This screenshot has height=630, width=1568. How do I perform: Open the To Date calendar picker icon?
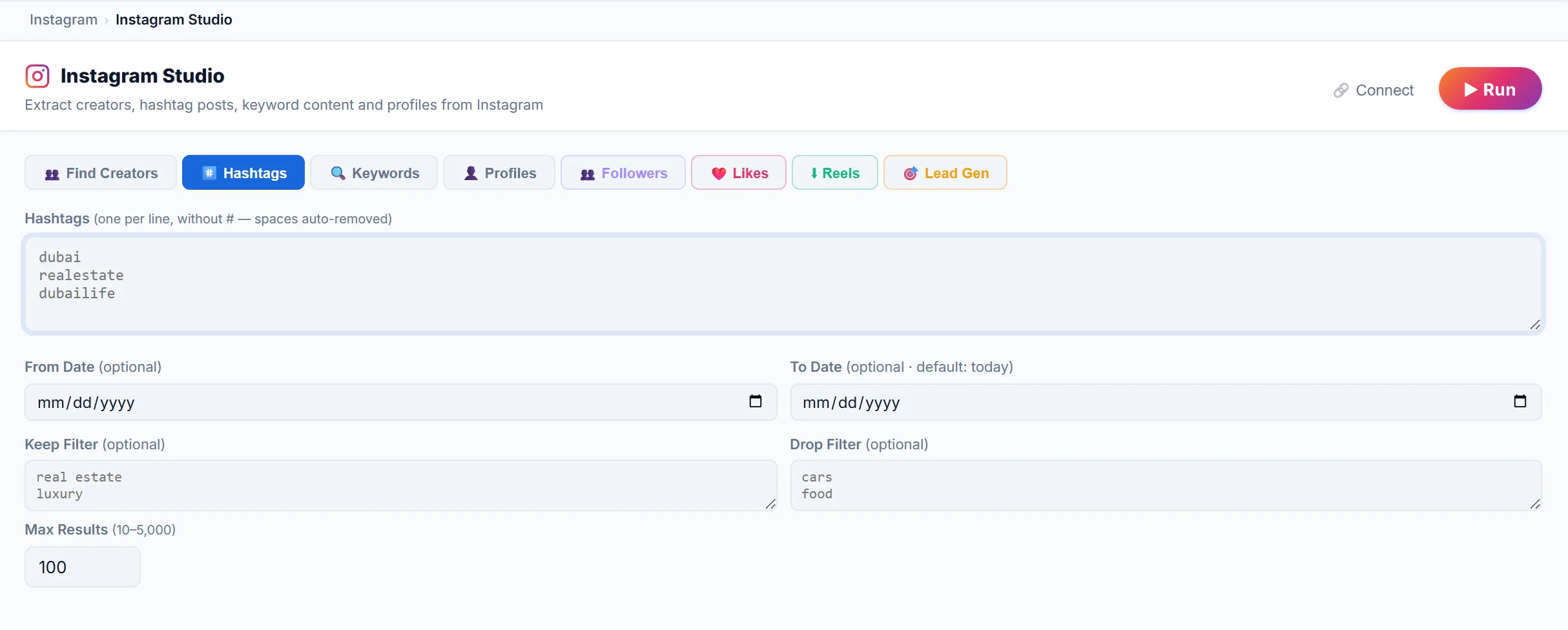click(x=1520, y=401)
